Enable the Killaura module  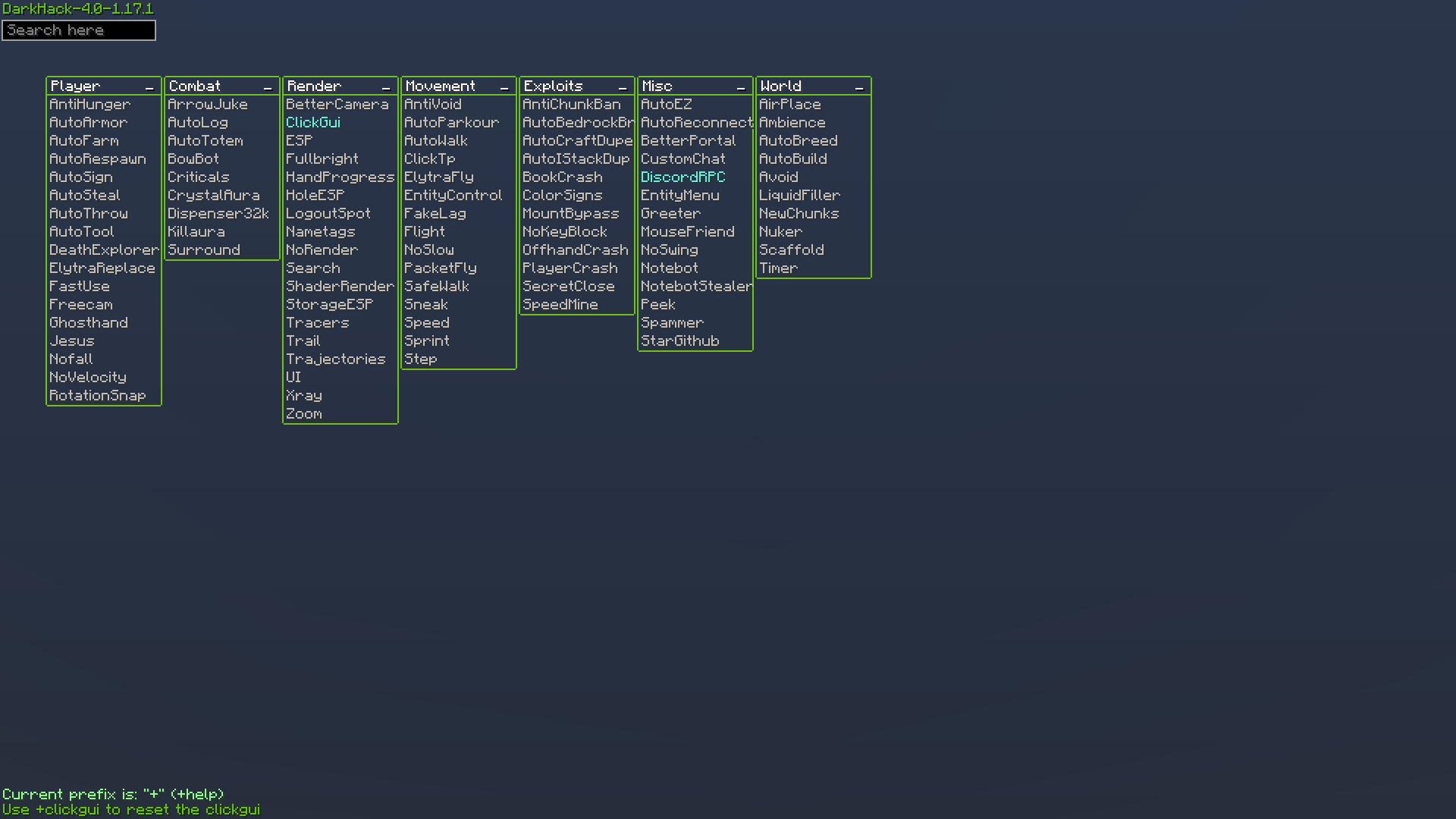[x=196, y=232]
